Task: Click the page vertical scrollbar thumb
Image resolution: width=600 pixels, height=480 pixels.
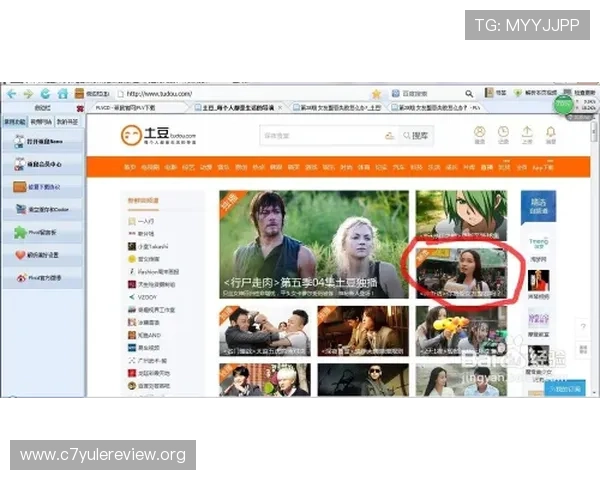Action: [593, 132]
